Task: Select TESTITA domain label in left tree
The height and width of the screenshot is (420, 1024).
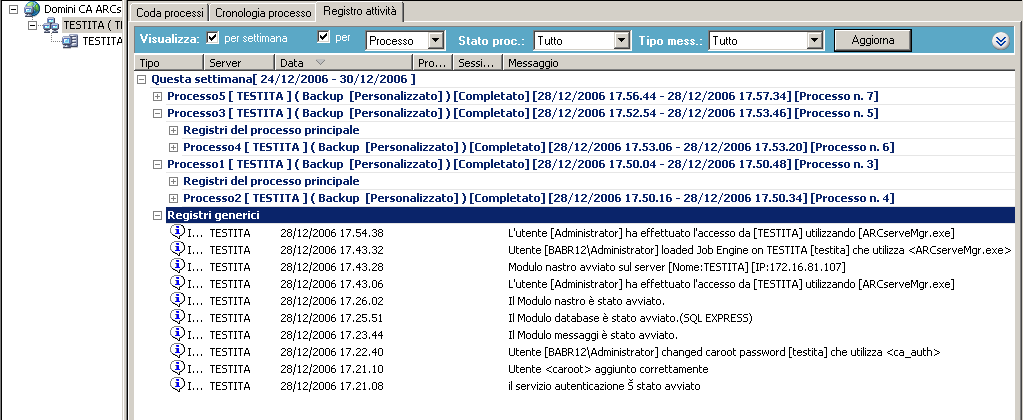Action: coord(92,25)
